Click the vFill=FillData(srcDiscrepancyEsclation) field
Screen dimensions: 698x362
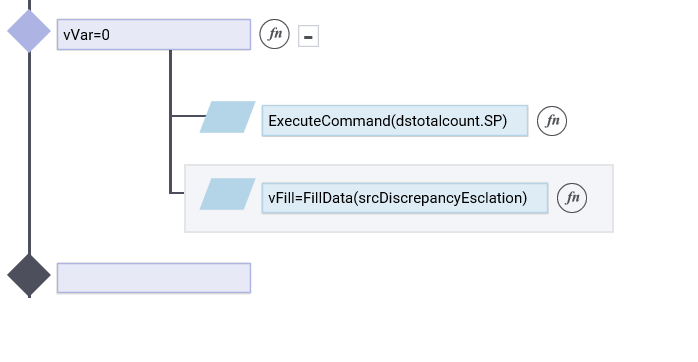pyautogui.click(x=405, y=198)
